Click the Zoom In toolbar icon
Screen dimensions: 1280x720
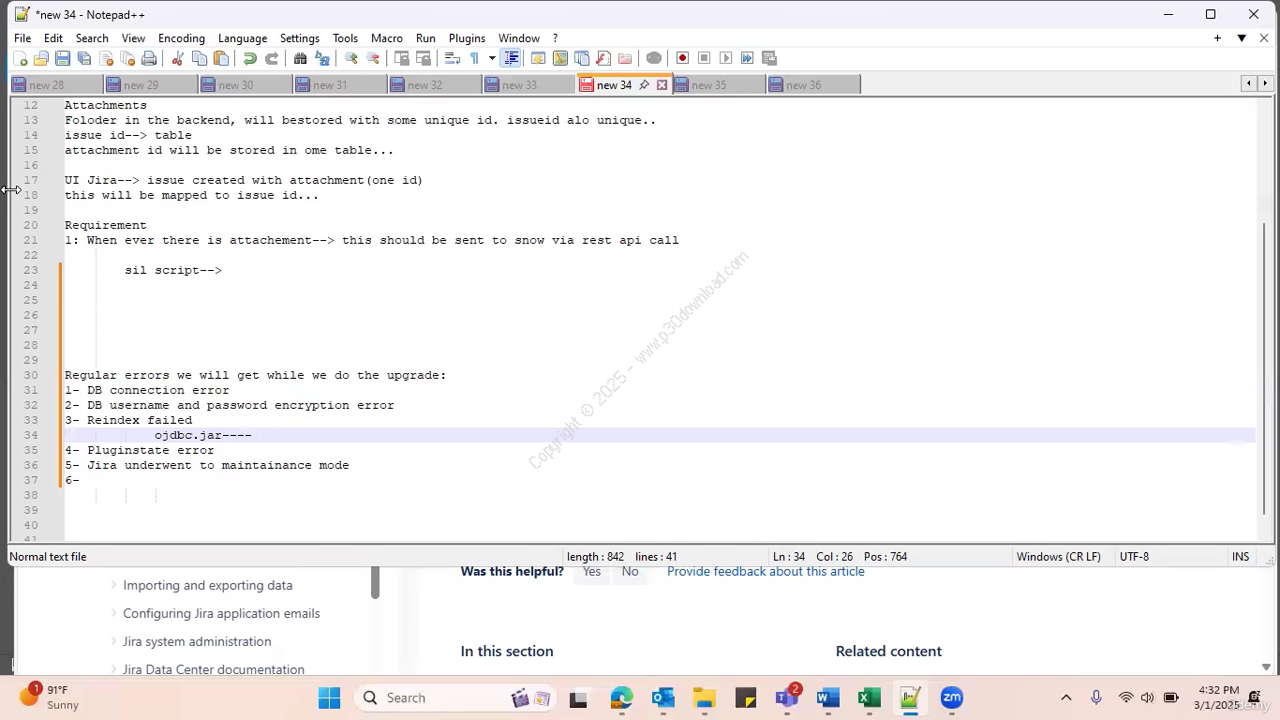point(351,58)
